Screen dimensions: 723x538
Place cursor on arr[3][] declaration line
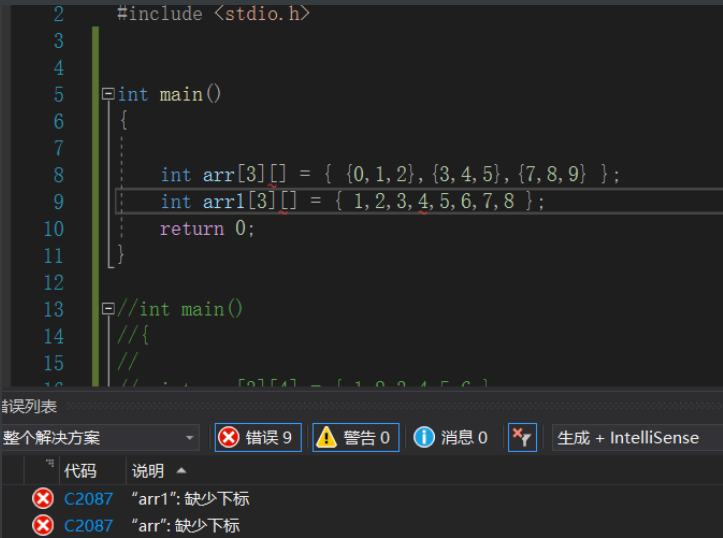pyautogui.click(x=390, y=175)
